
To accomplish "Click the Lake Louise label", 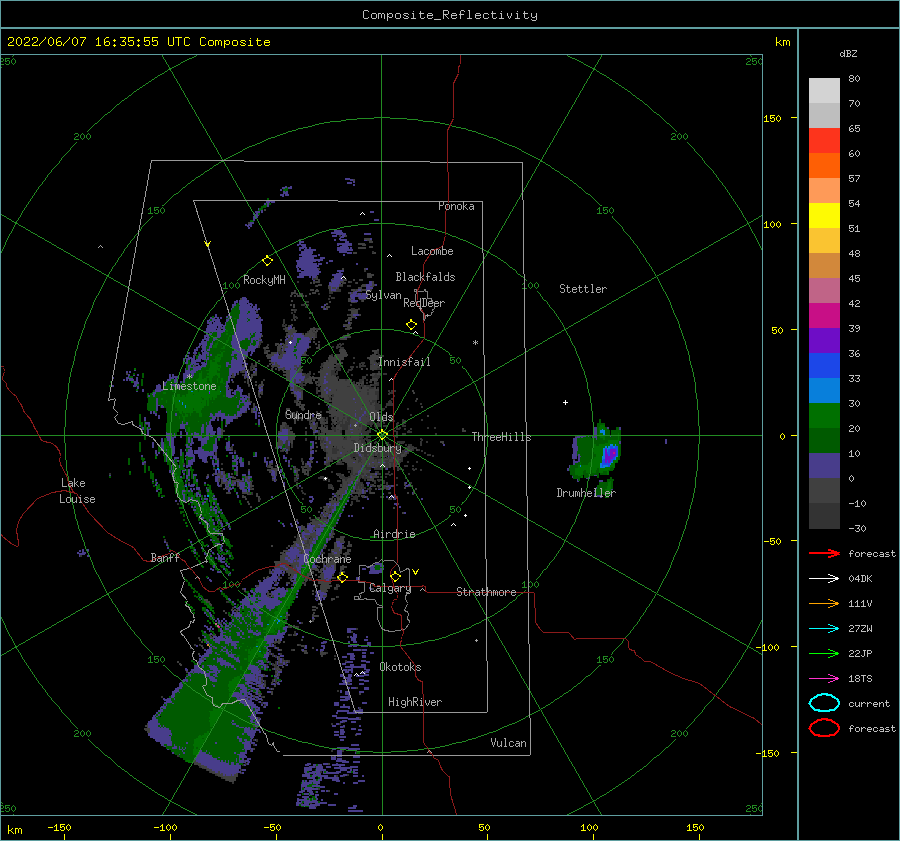I will point(77,491).
